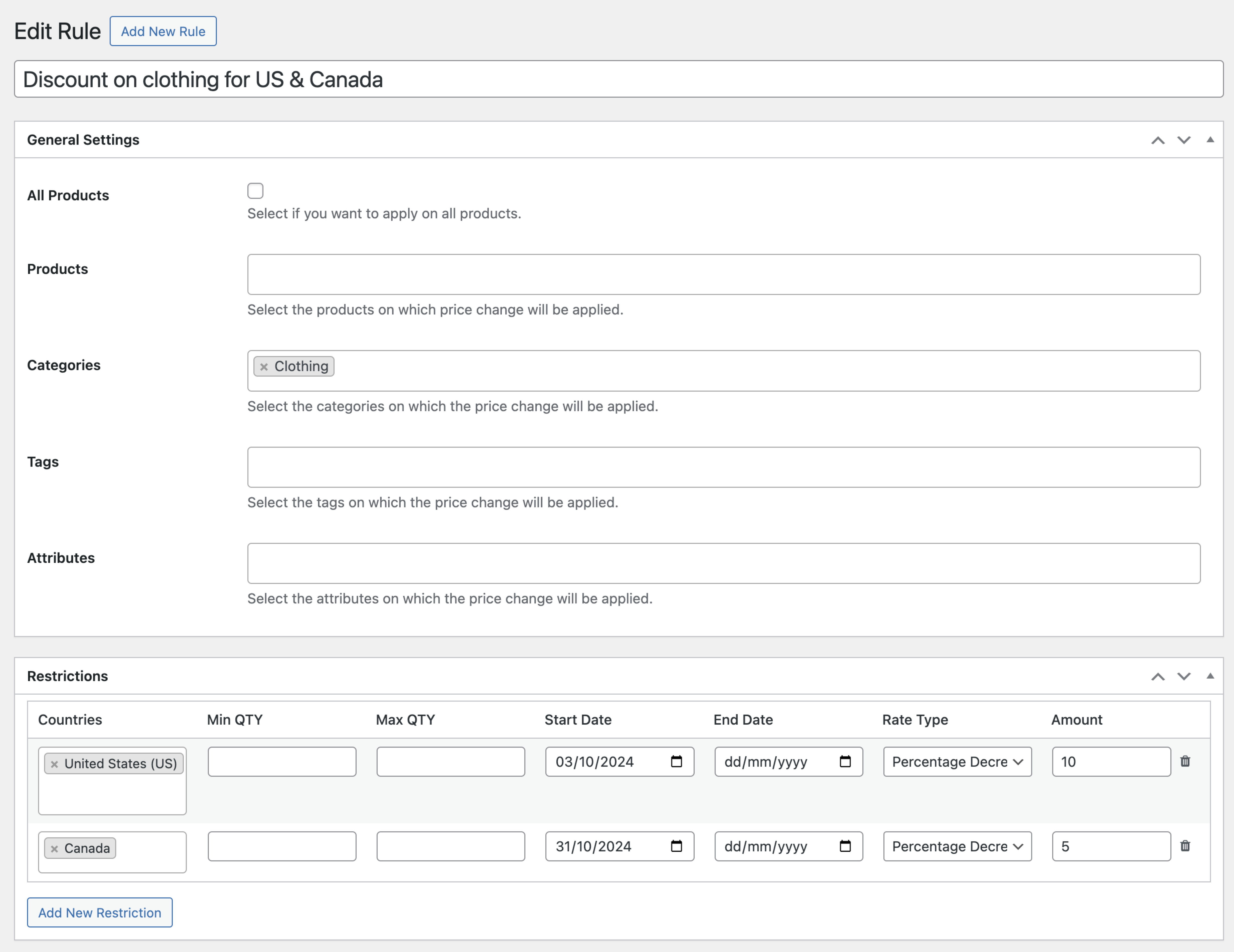Screen dimensions: 1234x952
Task: Enable the All Products checkbox
Action: click(x=255, y=191)
